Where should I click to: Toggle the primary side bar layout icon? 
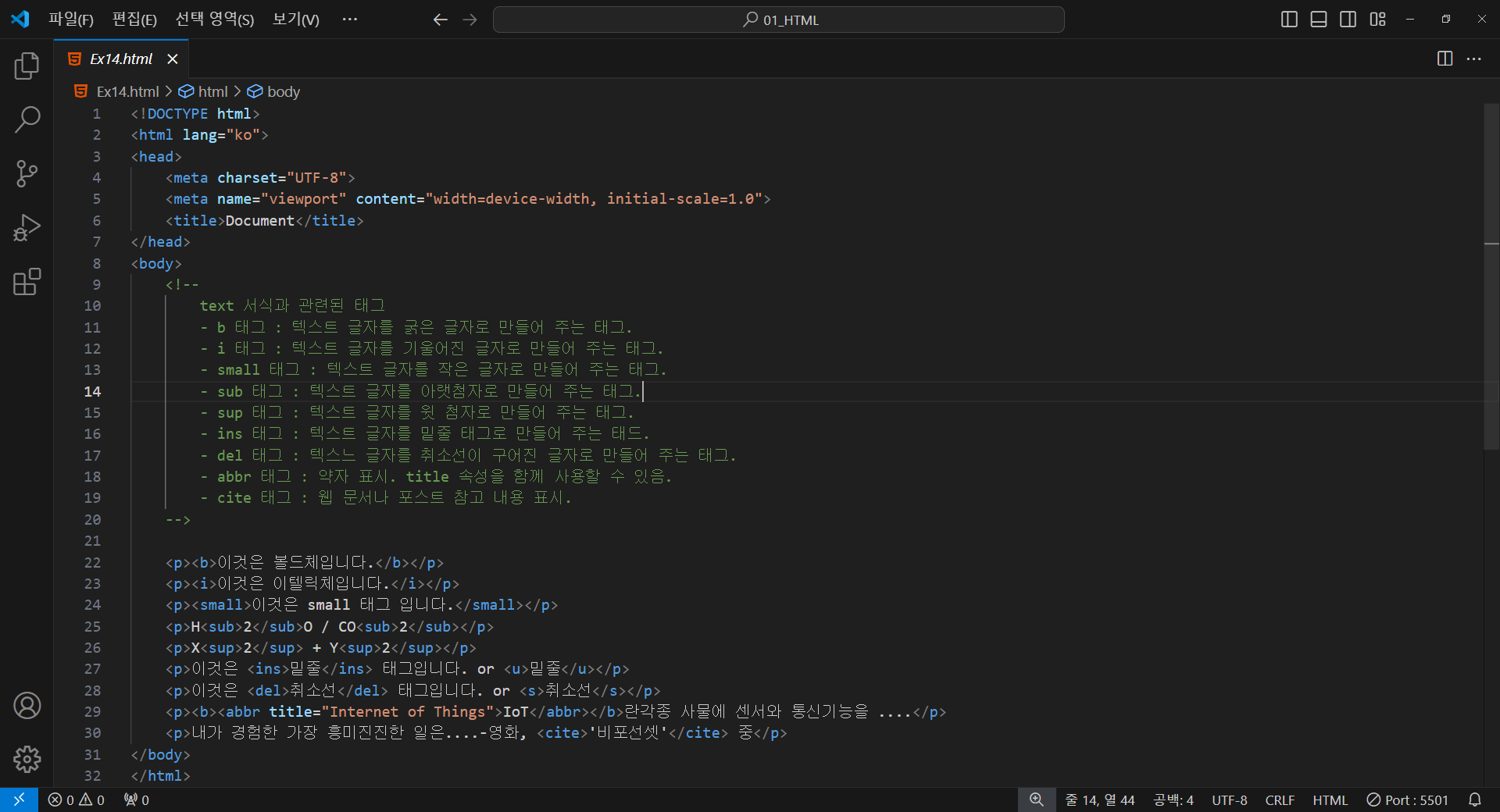coord(1289,20)
